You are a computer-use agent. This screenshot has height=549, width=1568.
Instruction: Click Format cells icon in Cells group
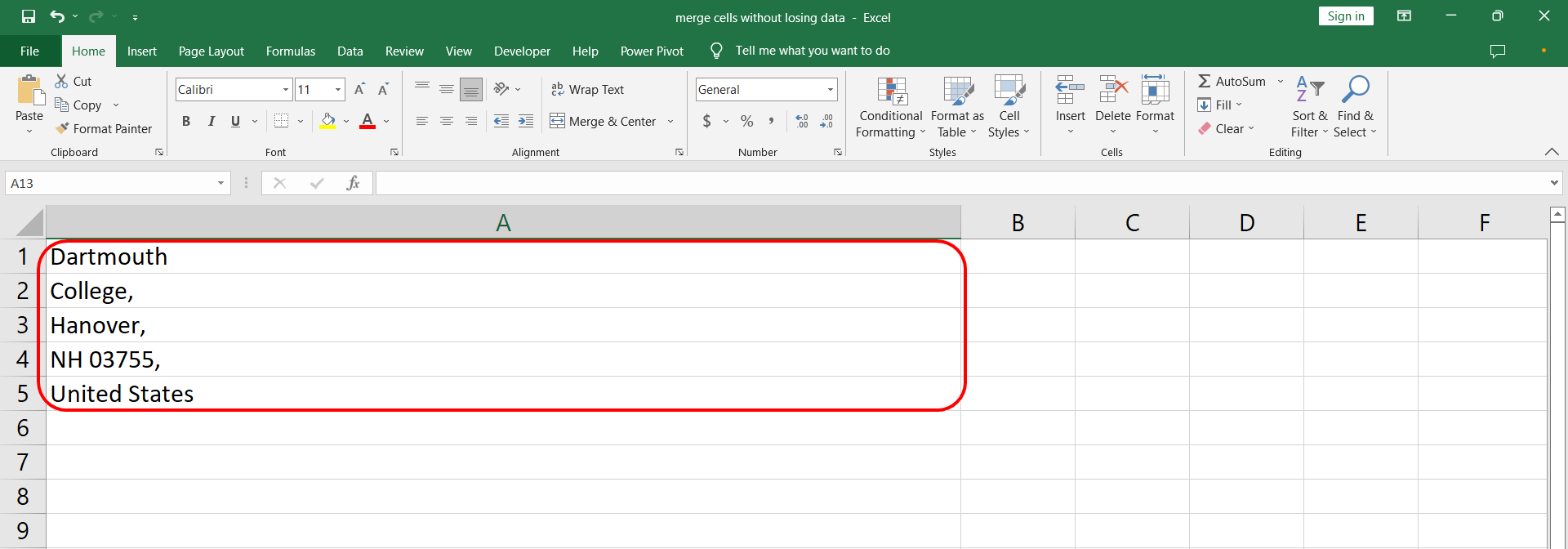[1155, 90]
